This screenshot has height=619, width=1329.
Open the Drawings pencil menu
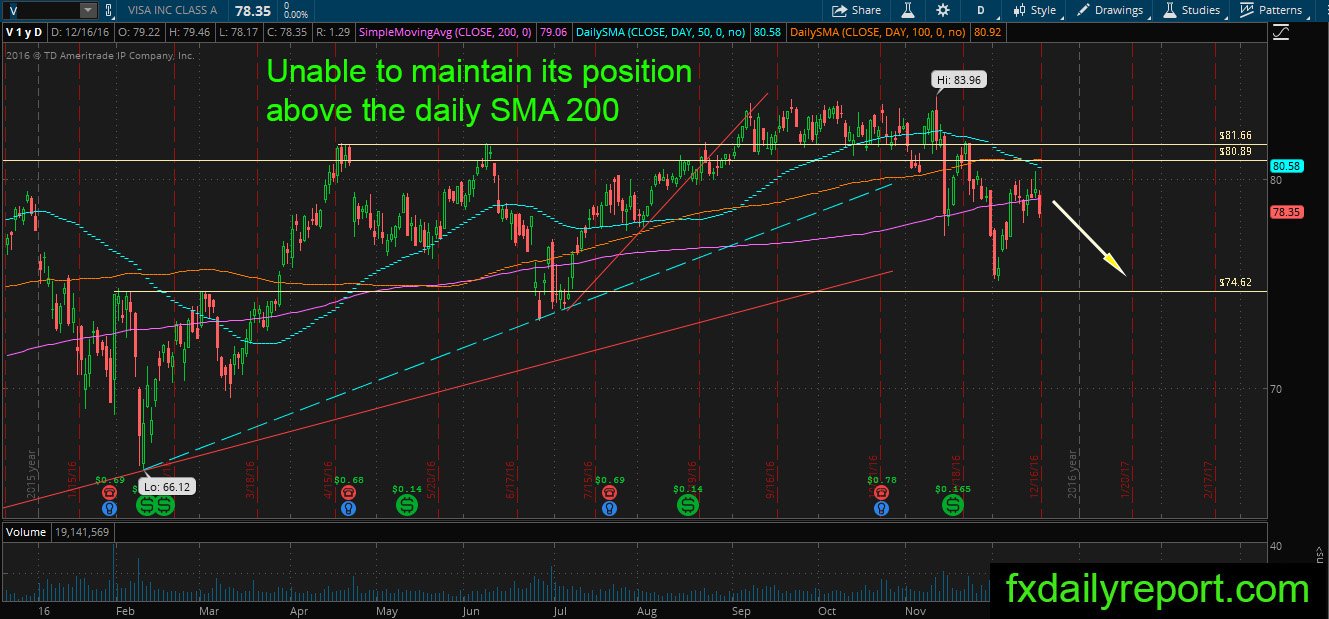coord(1110,10)
